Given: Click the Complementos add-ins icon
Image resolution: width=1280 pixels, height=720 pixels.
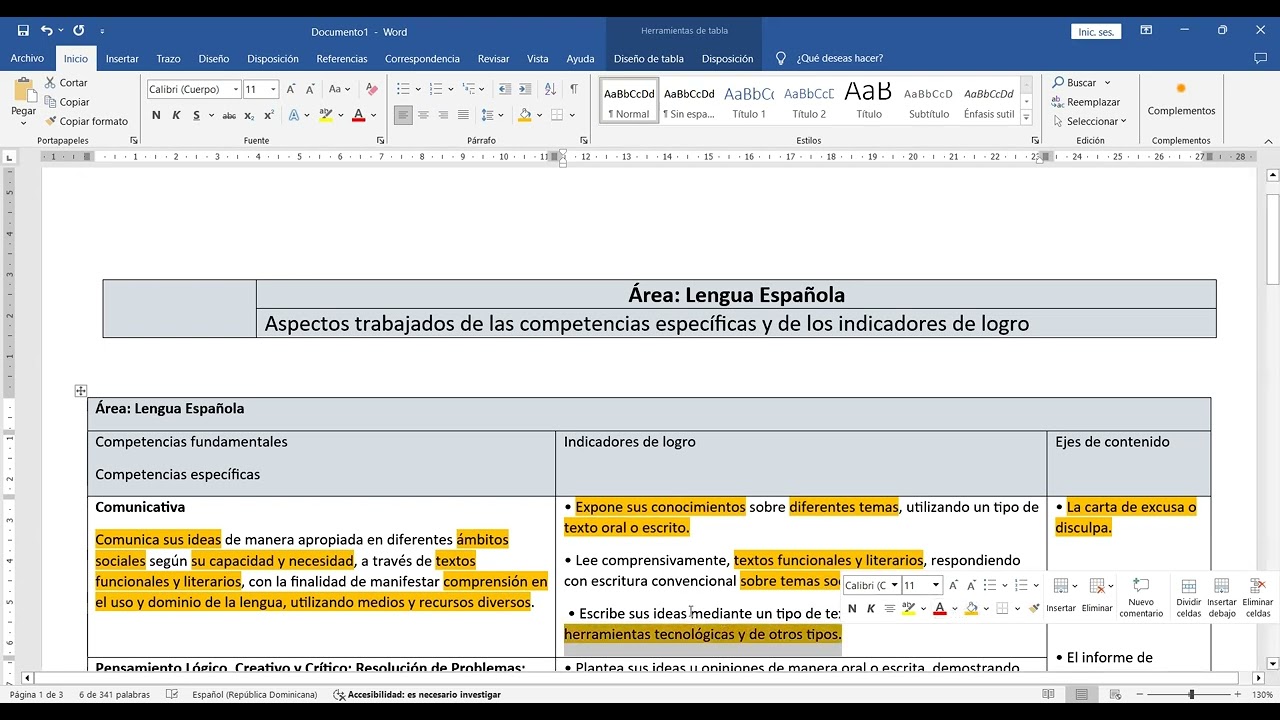Looking at the screenshot, I should click(x=1181, y=89).
